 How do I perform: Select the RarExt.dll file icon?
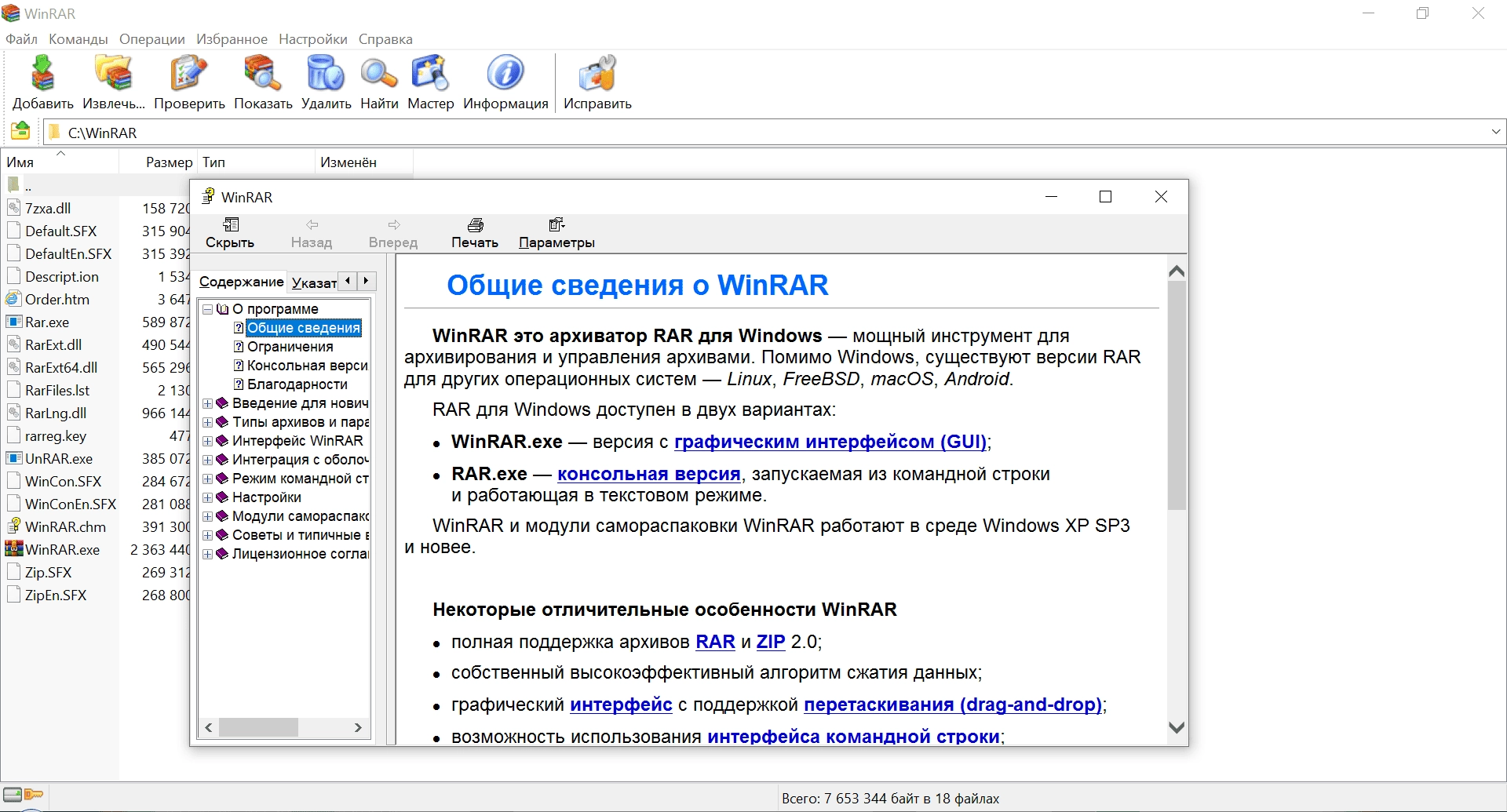click(13, 344)
